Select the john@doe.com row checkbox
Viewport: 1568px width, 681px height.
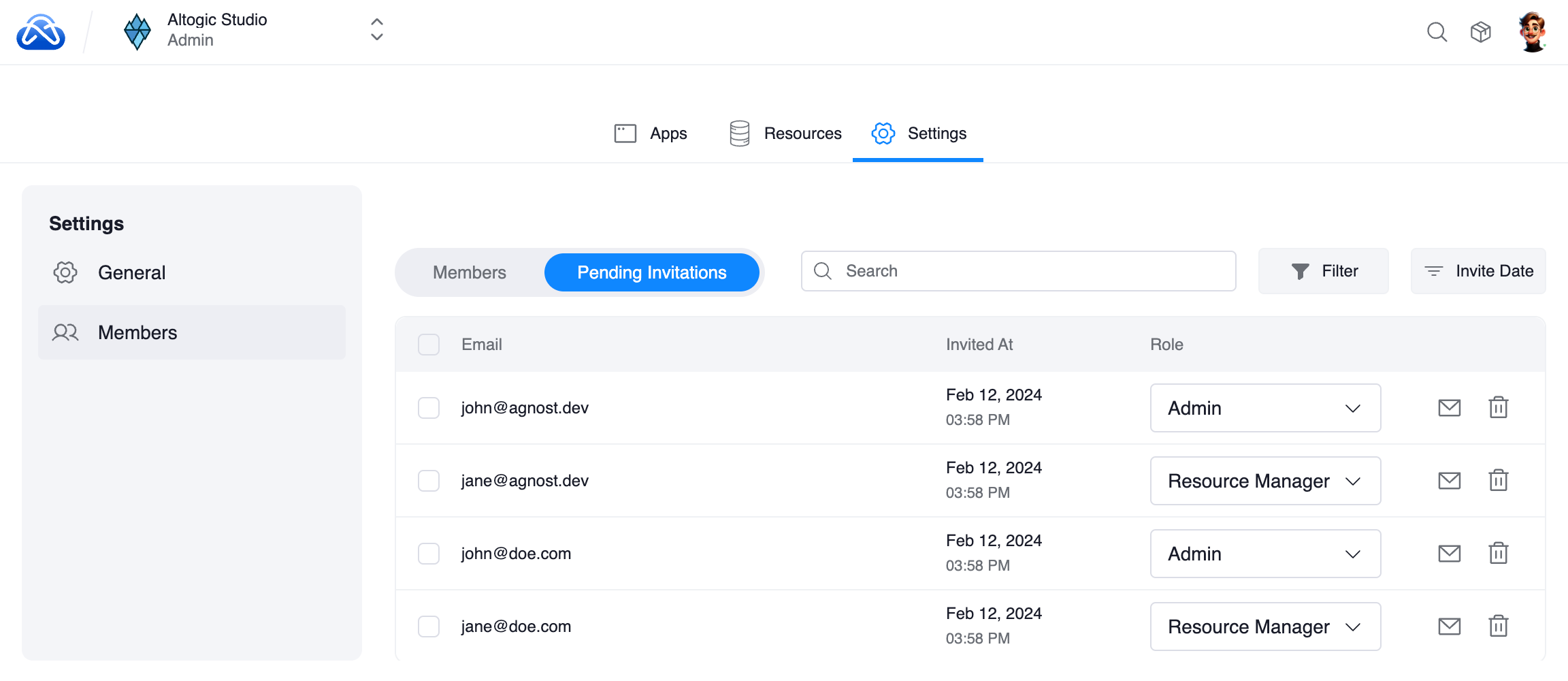click(x=429, y=554)
